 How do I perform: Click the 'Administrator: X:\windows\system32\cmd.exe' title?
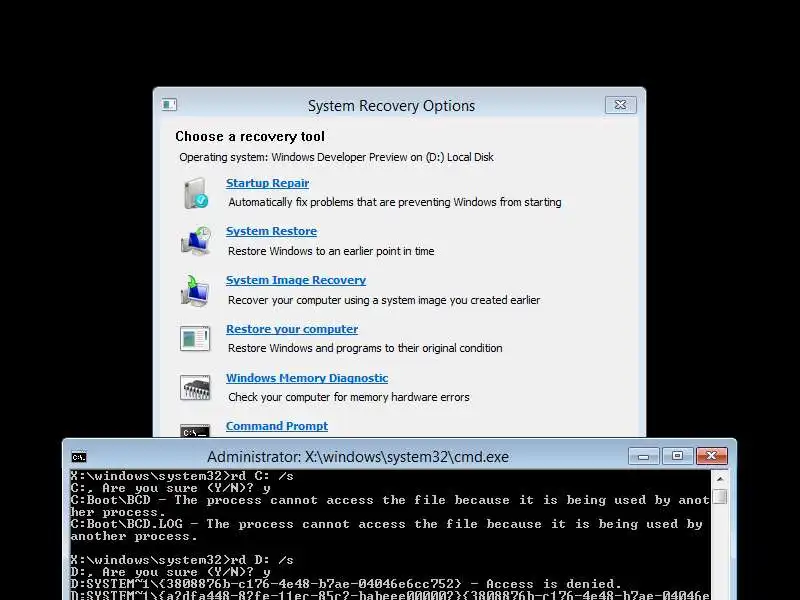358,457
